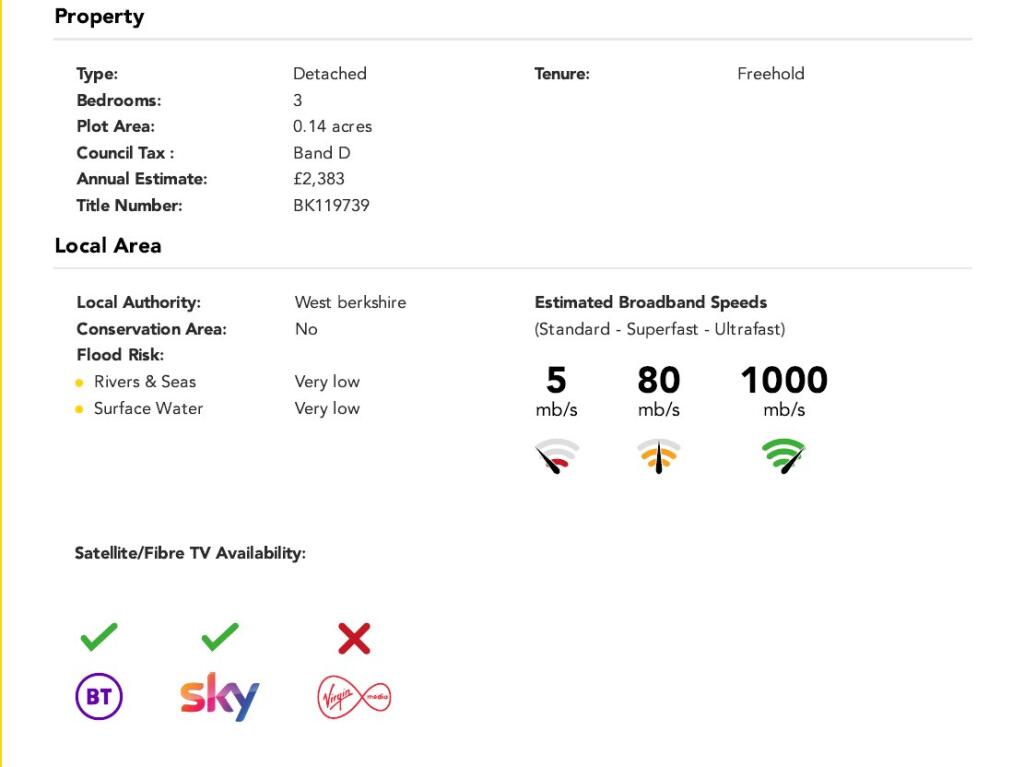
Task: Click the Property section heading
Action: pos(99,17)
